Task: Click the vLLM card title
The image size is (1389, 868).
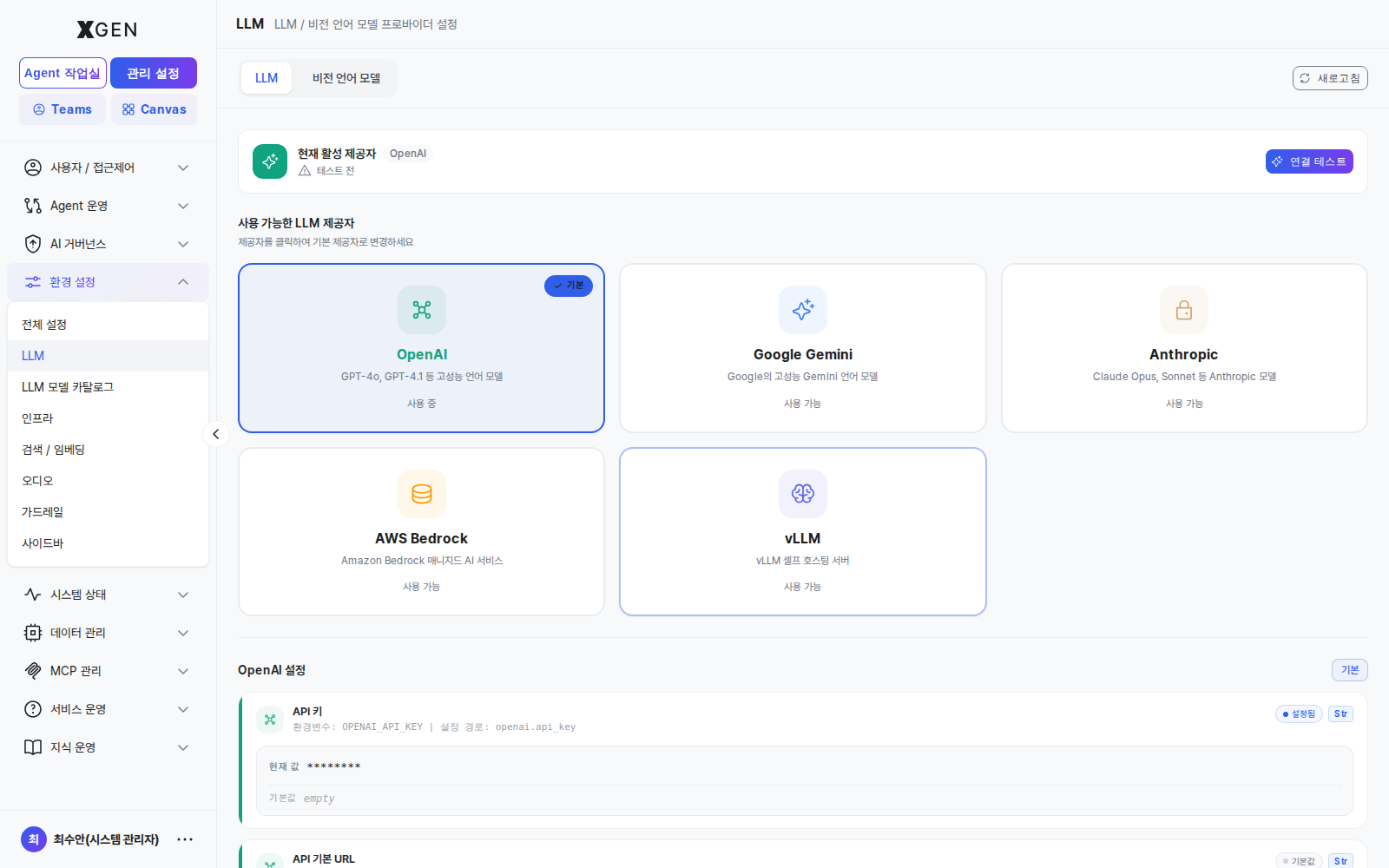Action: pyautogui.click(x=803, y=539)
